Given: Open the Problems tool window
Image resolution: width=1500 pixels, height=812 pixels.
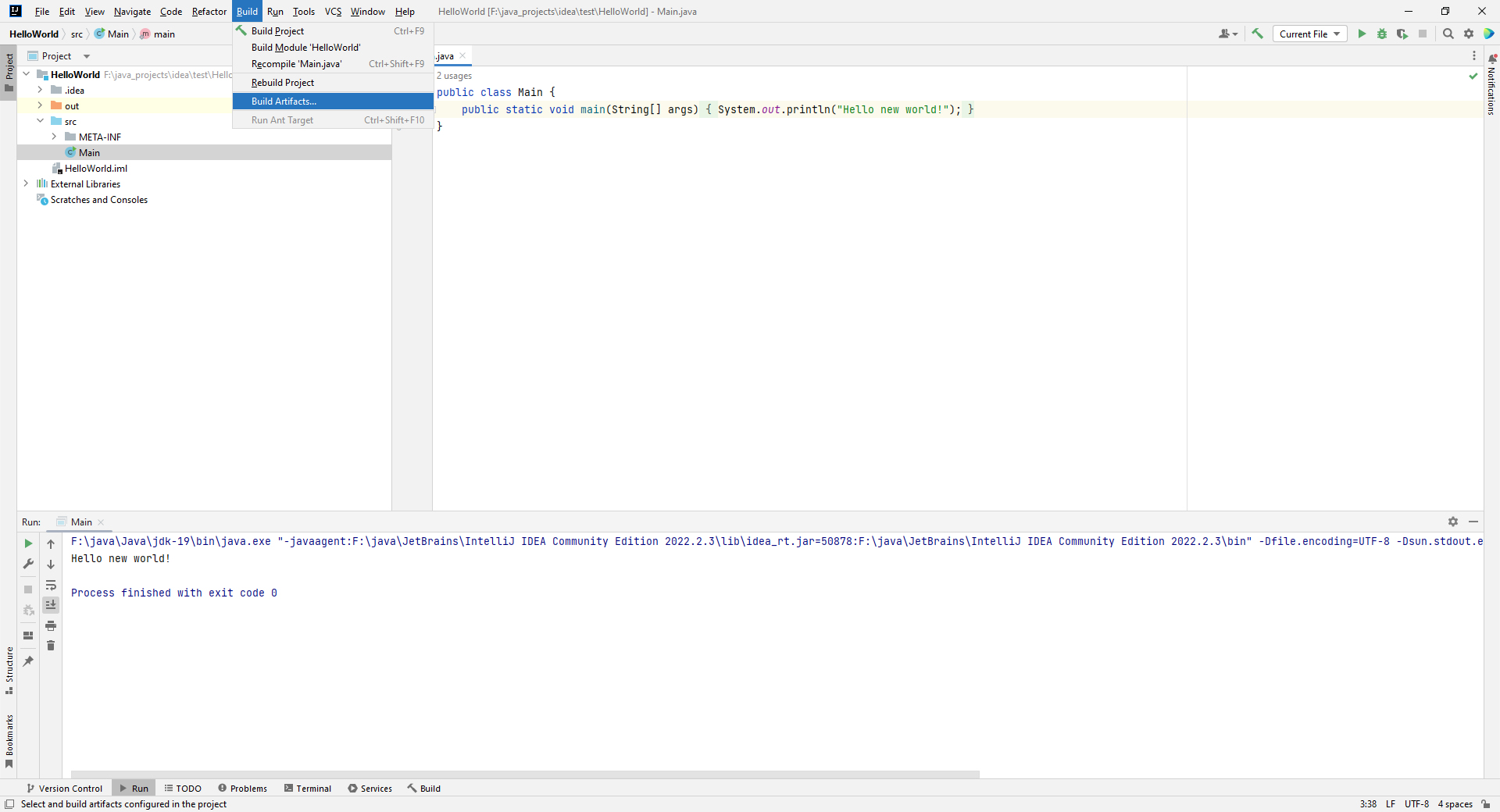Looking at the screenshot, I should (x=242, y=789).
